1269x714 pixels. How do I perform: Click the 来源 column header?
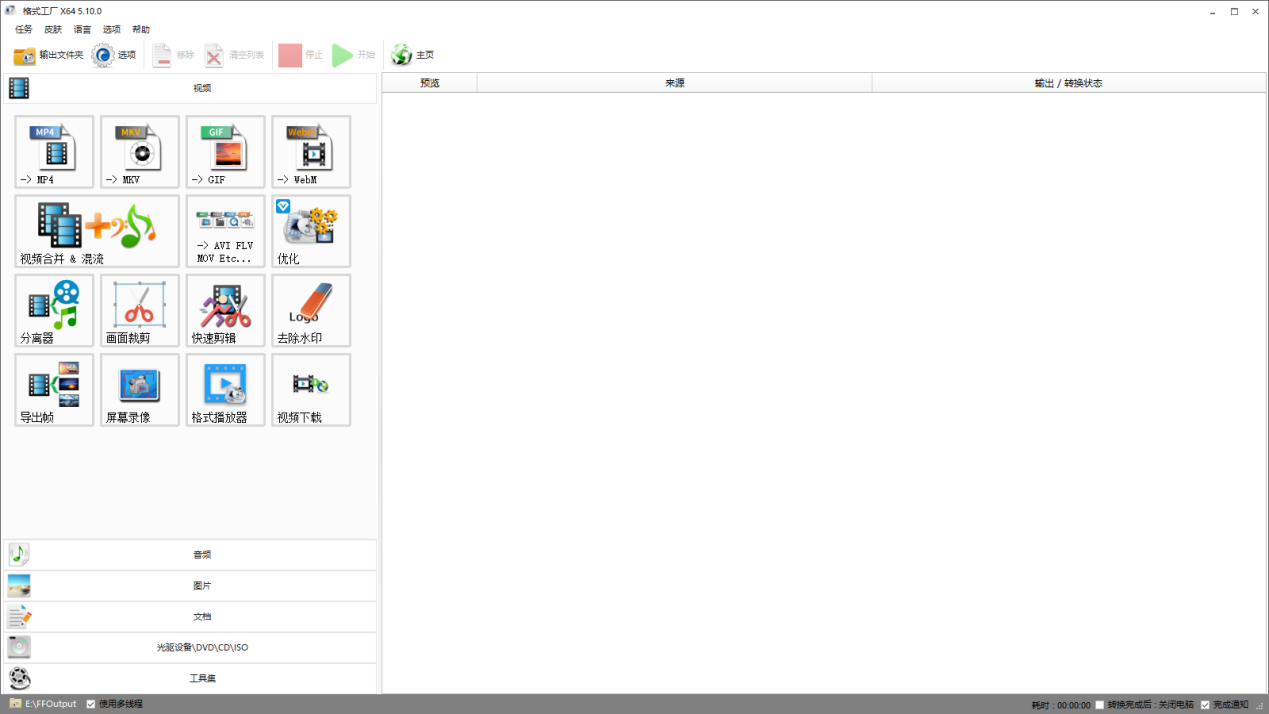[x=675, y=83]
